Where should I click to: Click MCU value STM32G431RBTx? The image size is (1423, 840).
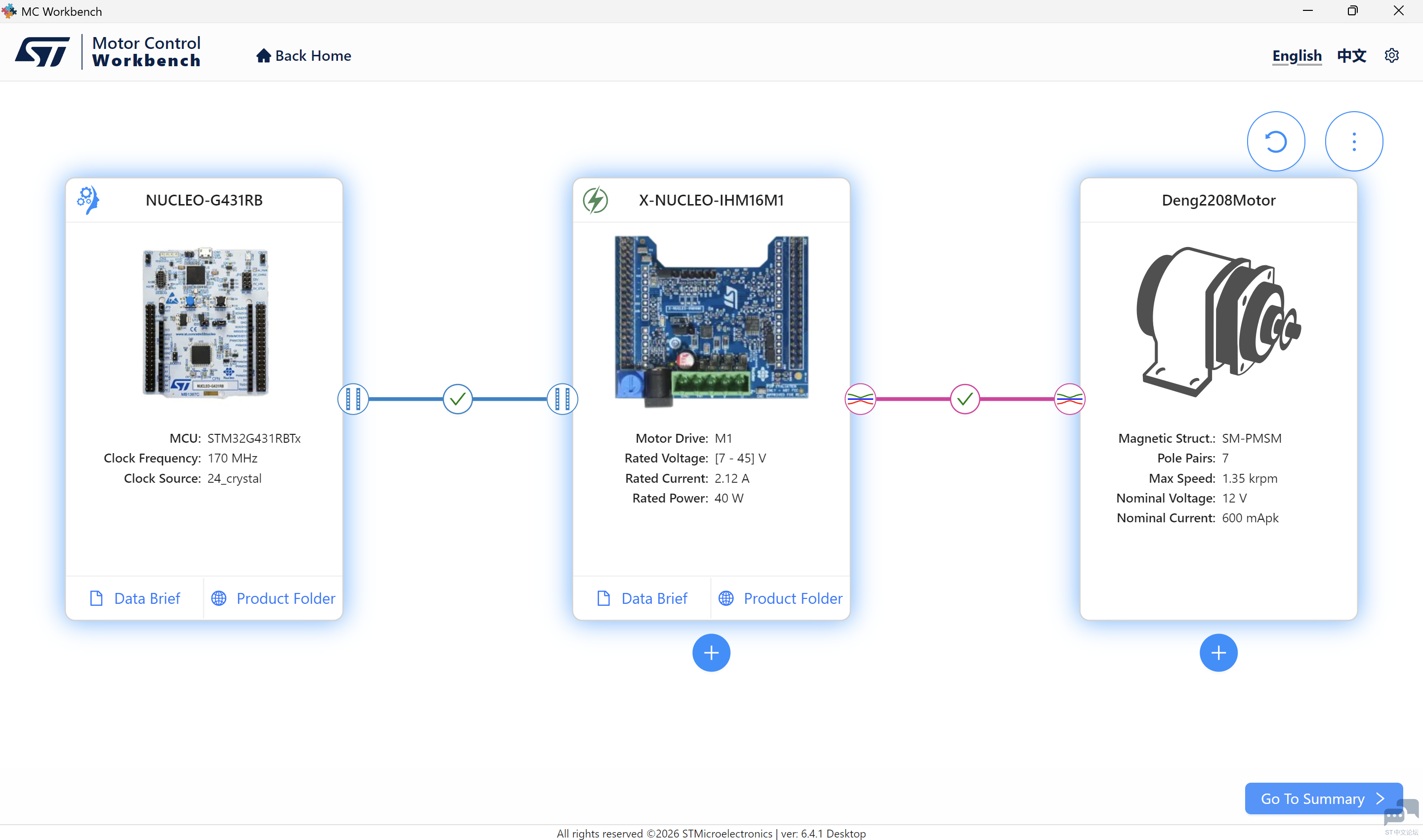tap(254, 439)
